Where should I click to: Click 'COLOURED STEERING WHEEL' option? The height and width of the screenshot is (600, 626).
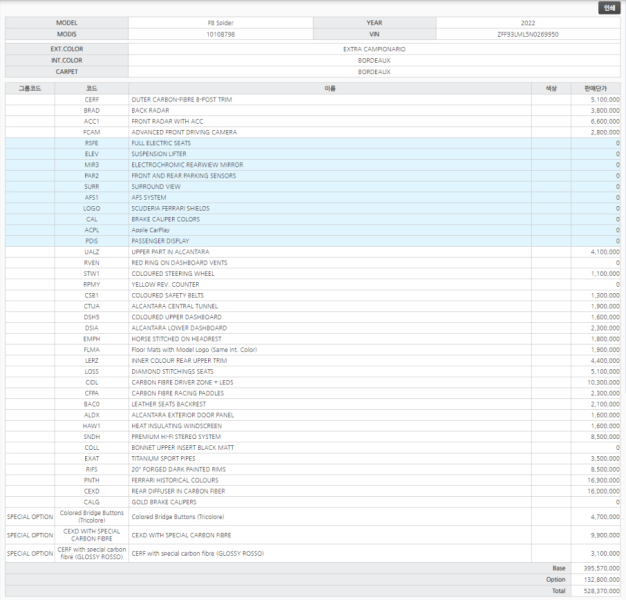click(x=173, y=273)
